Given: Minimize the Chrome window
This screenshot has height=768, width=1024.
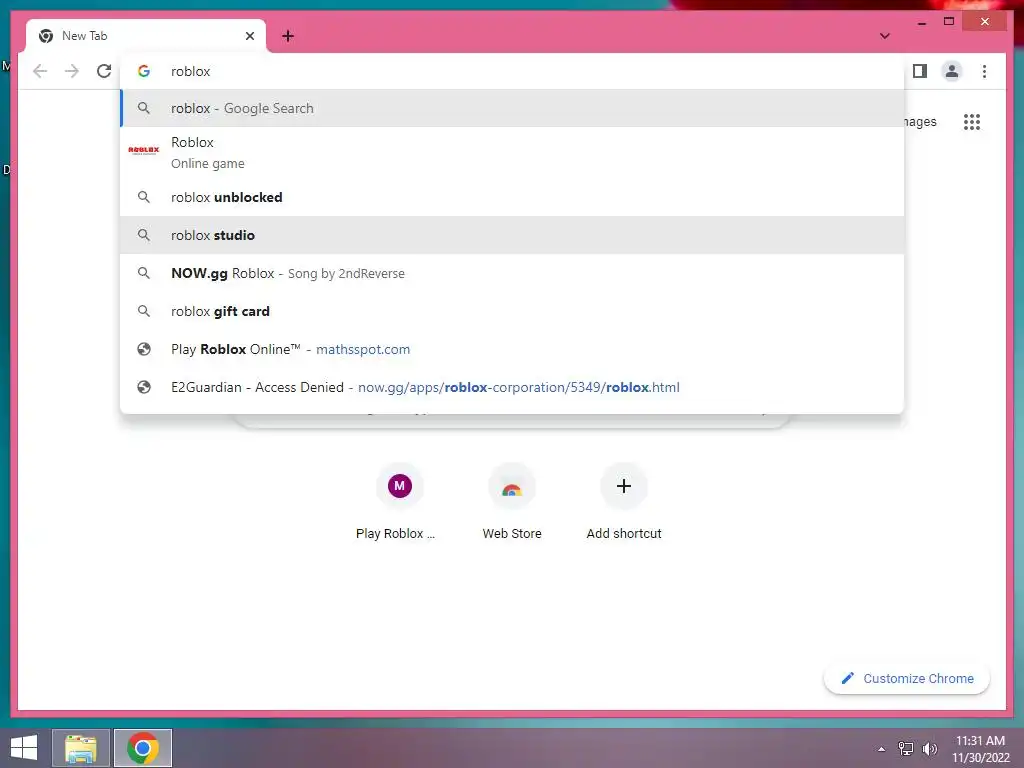Looking at the screenshot, I should tap(921, 22).
